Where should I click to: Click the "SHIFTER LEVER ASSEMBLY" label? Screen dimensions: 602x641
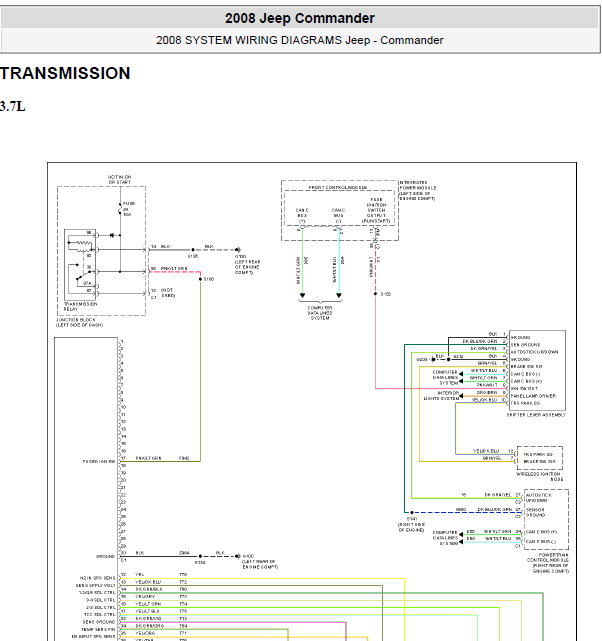tap(536, 415)
